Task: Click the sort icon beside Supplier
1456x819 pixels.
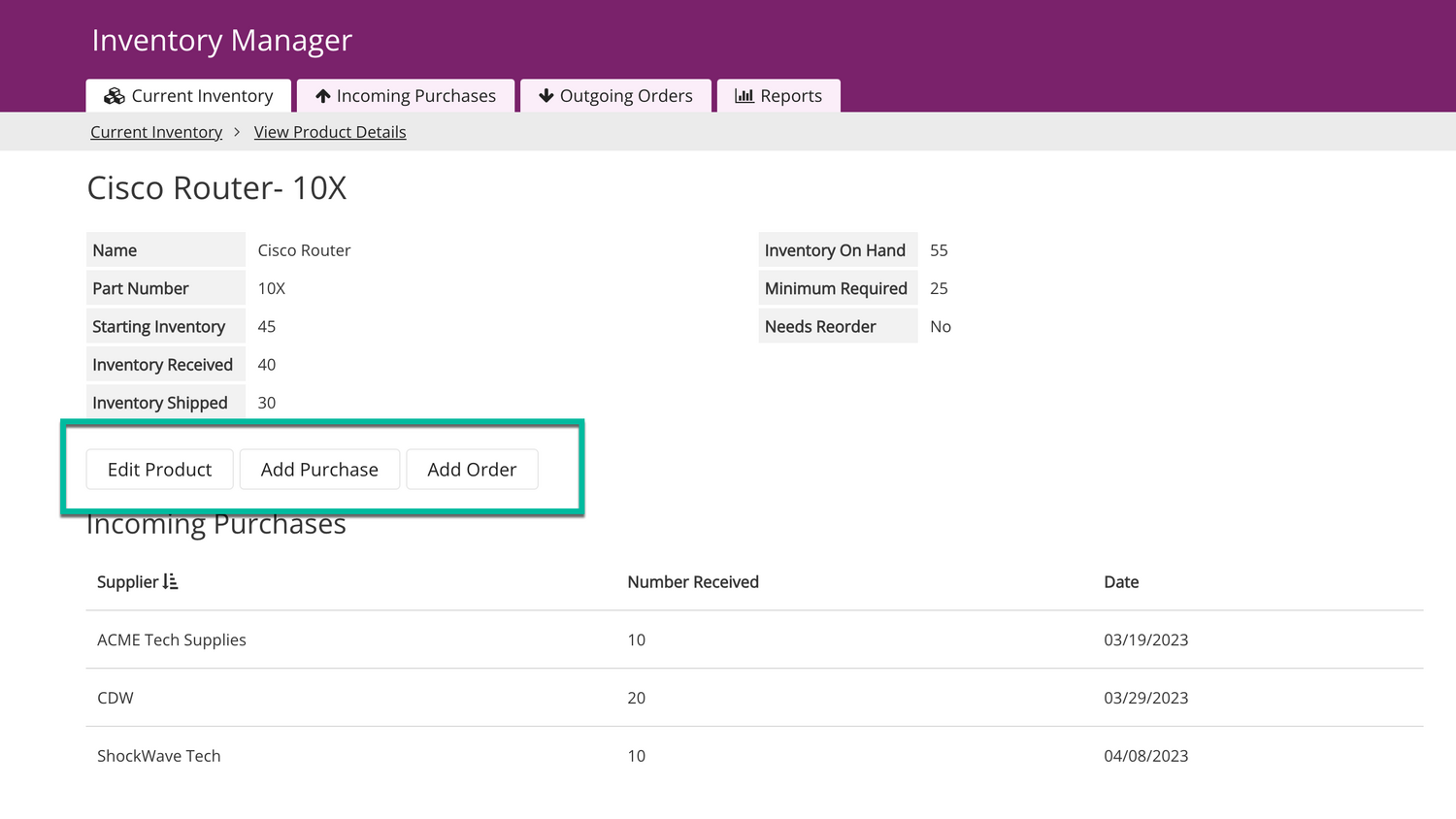Action: point(171,582)
